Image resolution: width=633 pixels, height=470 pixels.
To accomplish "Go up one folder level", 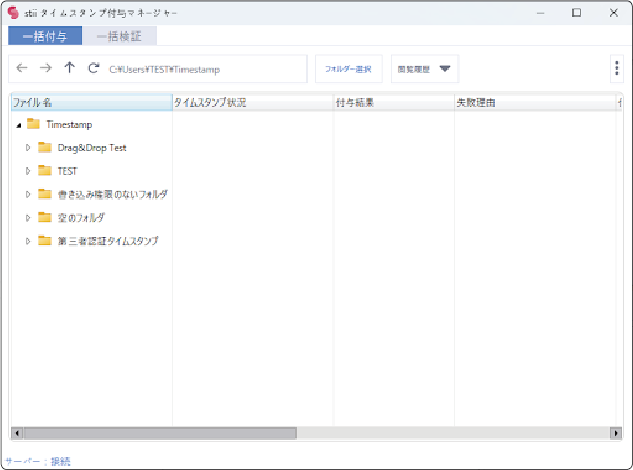I will coord(69,69).
